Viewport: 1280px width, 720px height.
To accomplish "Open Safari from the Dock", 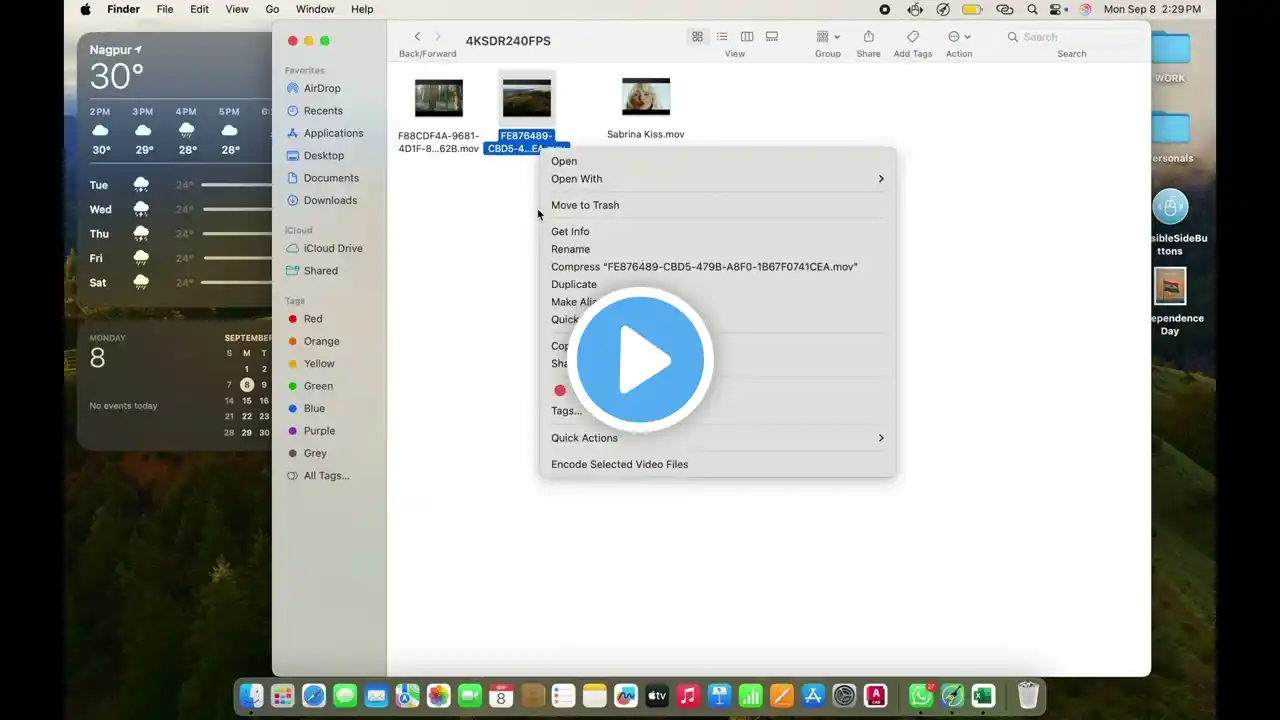I will 313,696.
